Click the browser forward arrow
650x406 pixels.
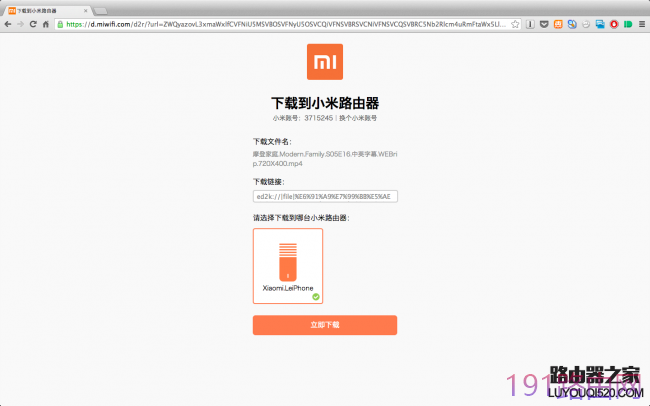tap(20, 24)
